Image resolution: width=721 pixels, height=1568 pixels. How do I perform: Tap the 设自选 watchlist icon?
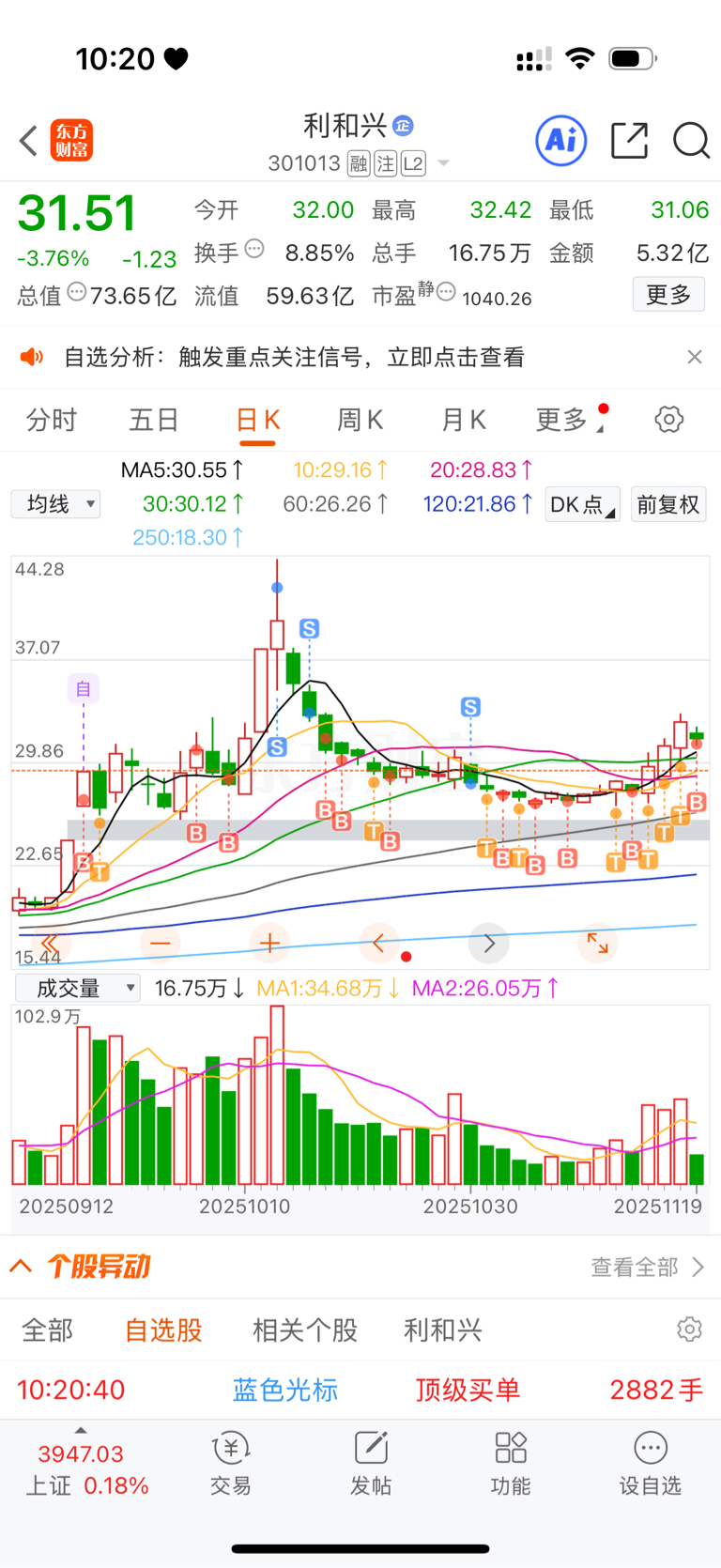pos(651,1464)
